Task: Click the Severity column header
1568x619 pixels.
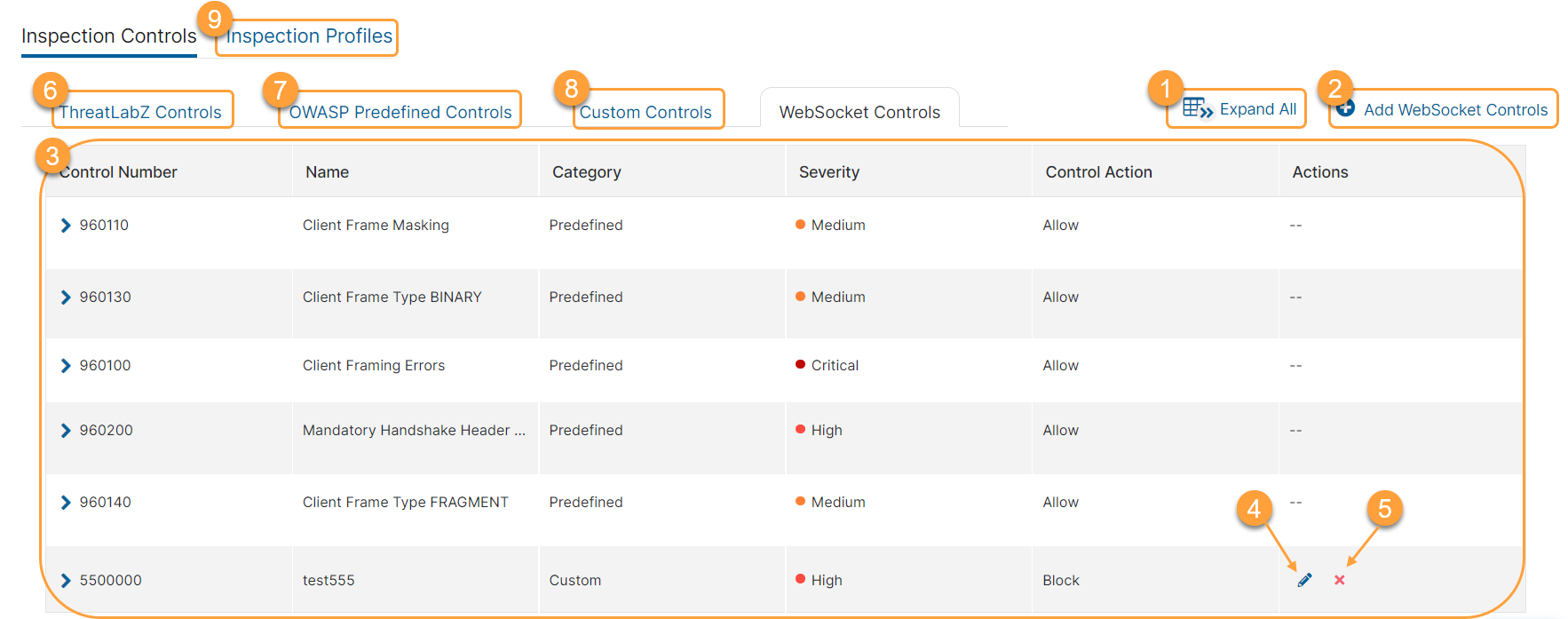Action: (x=829, y=172)
